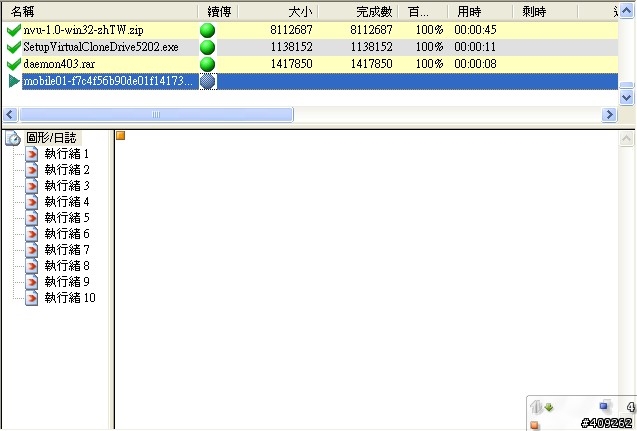637x431 pixels.
Task: Click the elapsed time 00:00:11
Action: (x=475, y=47)
